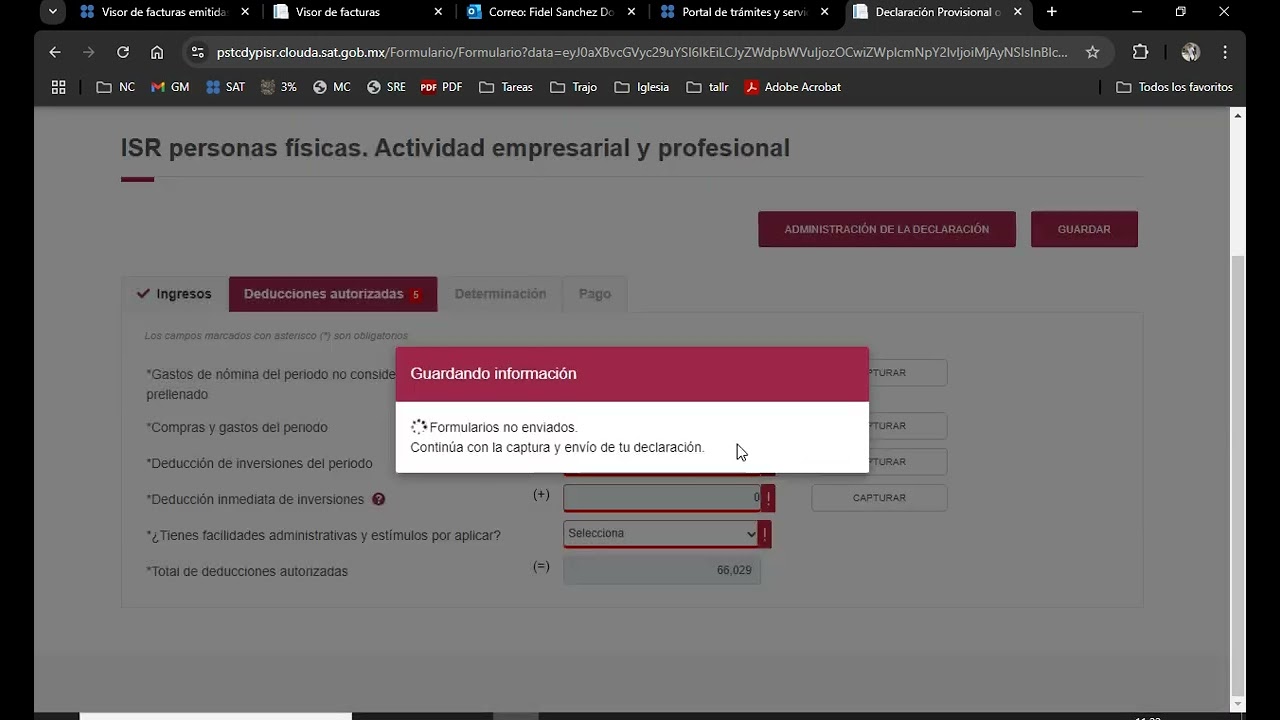Click the scrollbar up arrow
The height and width of the screenshot is (720, 1280).
point(1238,116)
